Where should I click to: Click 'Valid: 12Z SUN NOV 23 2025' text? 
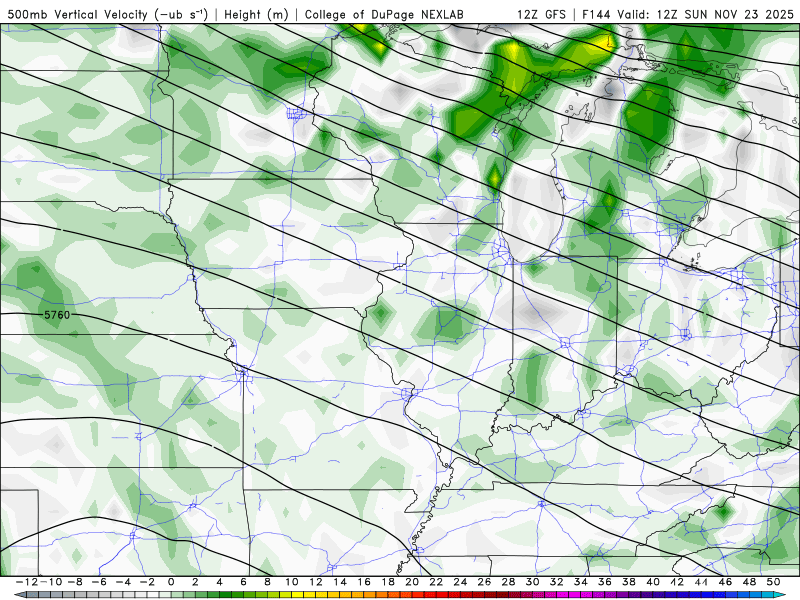706,14
